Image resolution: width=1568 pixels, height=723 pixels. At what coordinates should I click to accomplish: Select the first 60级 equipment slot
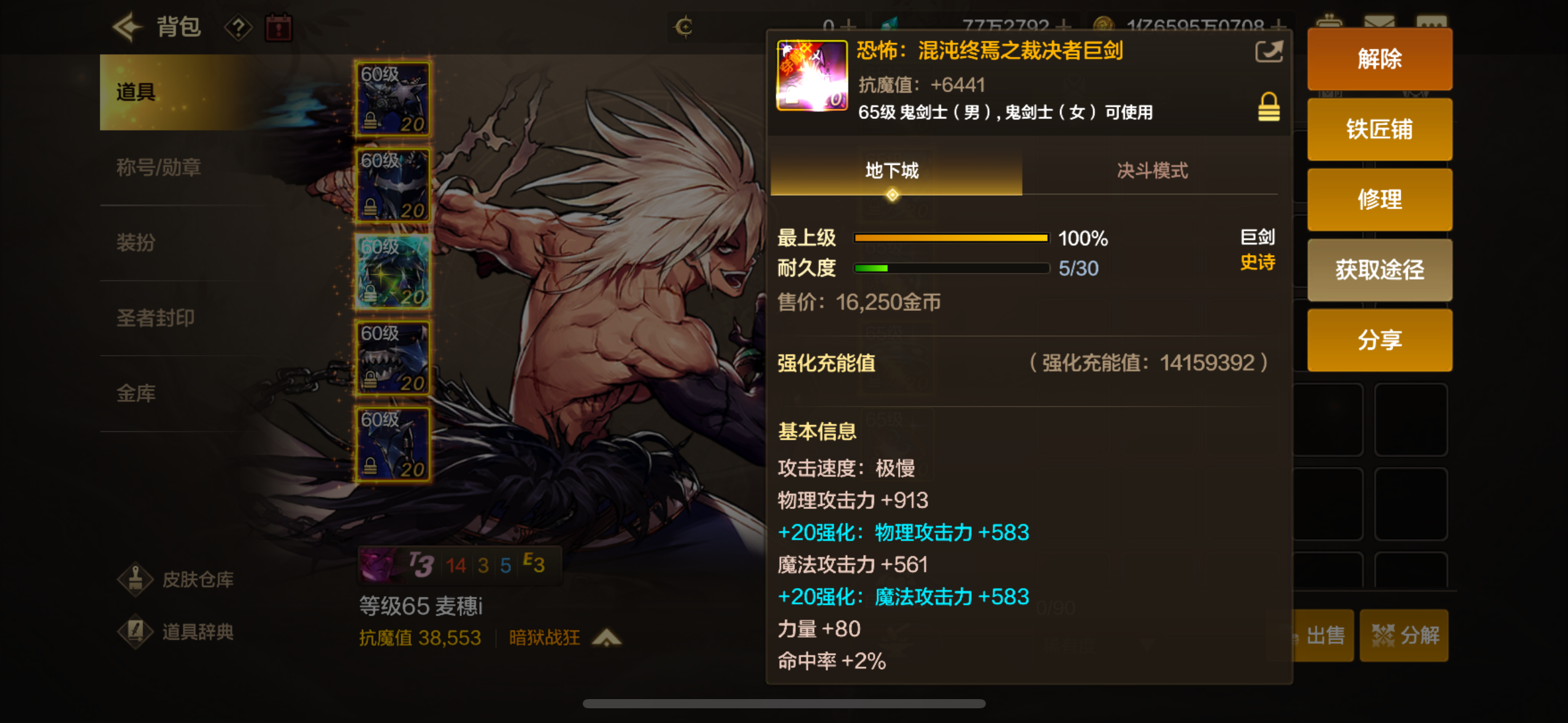393,98
